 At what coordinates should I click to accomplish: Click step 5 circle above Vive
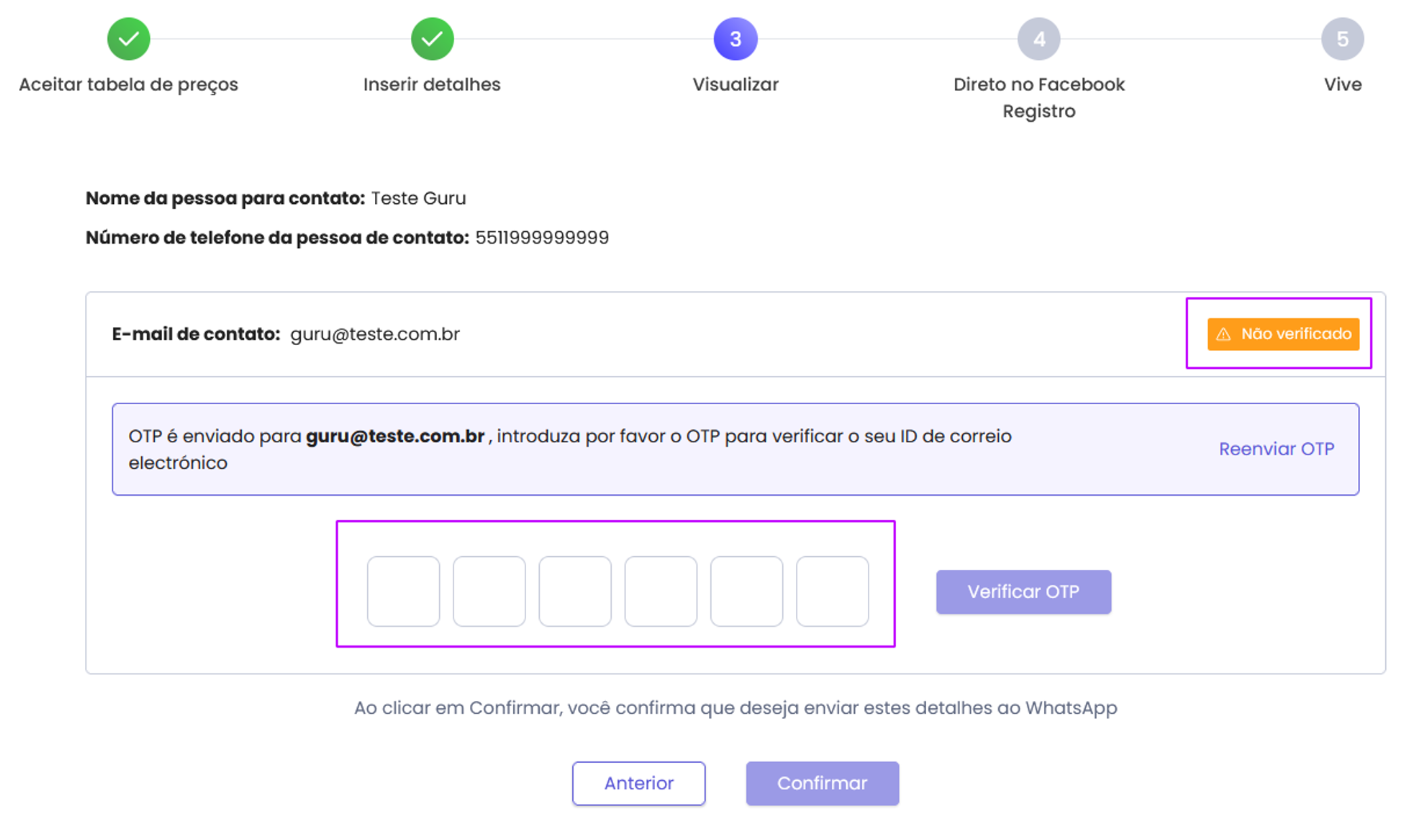(1342, 39)
